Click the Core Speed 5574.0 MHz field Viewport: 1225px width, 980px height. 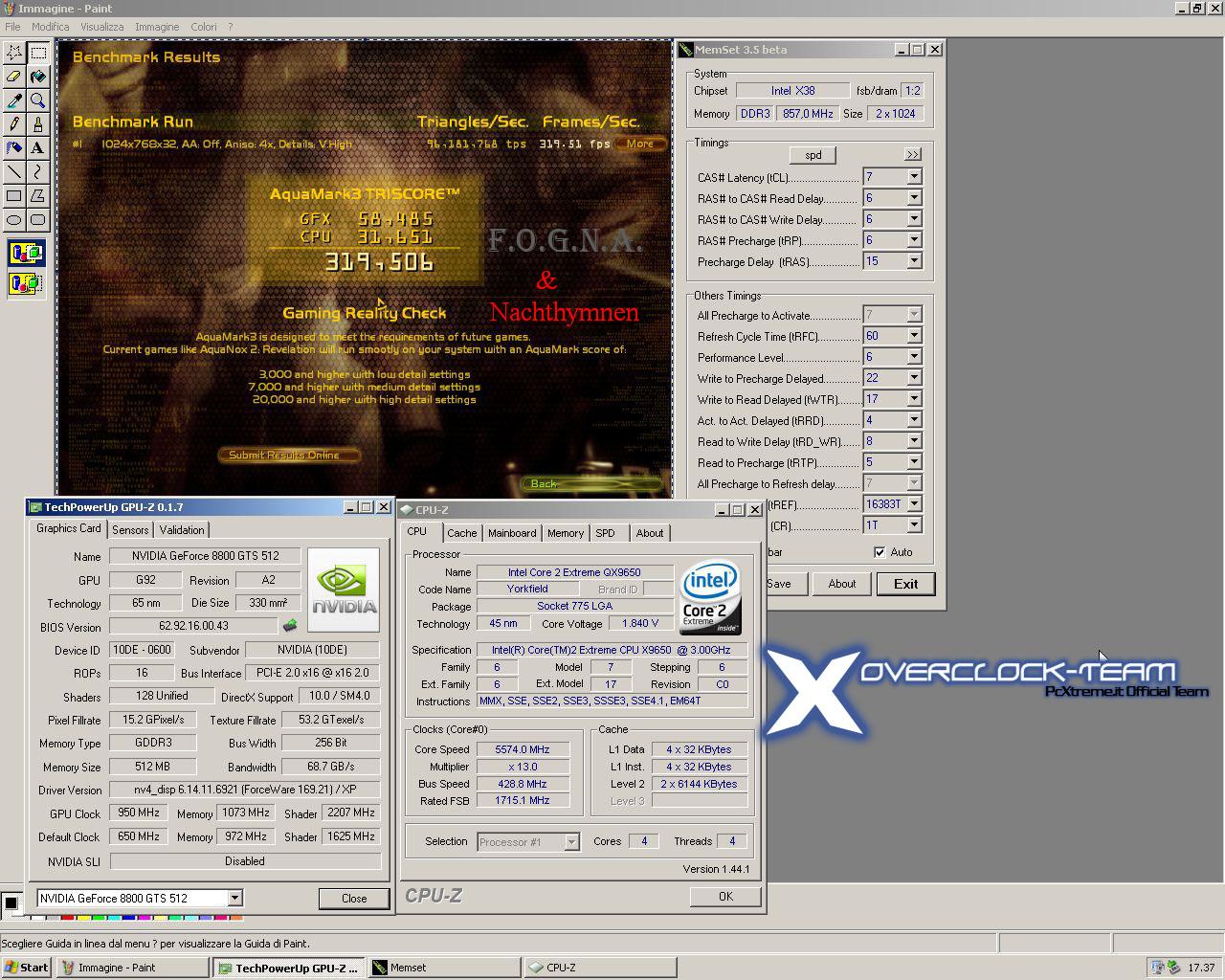pyautogui.click(x=523, y=749)
